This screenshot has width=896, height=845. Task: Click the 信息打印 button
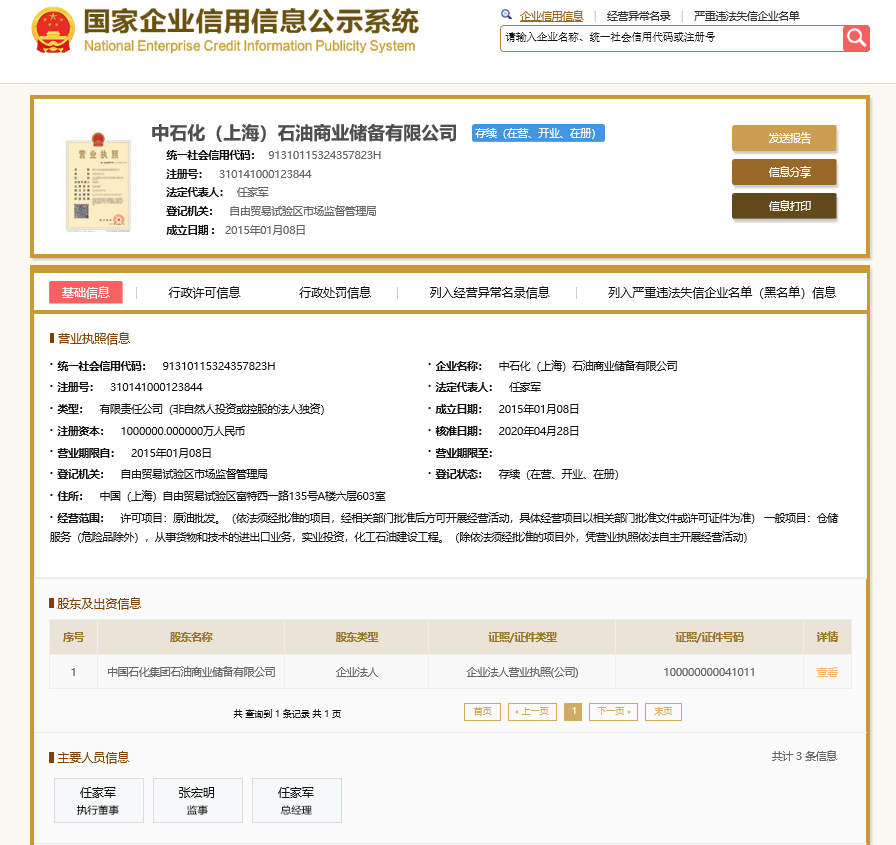point(784,206)
